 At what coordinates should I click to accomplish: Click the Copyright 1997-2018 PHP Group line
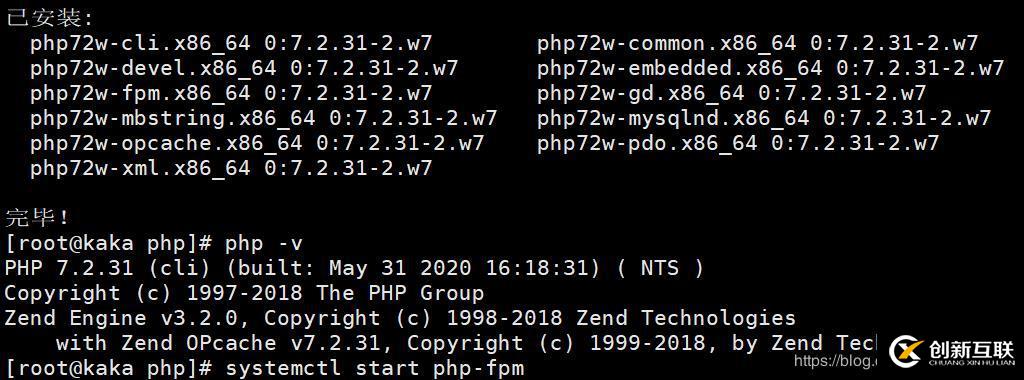244,293
